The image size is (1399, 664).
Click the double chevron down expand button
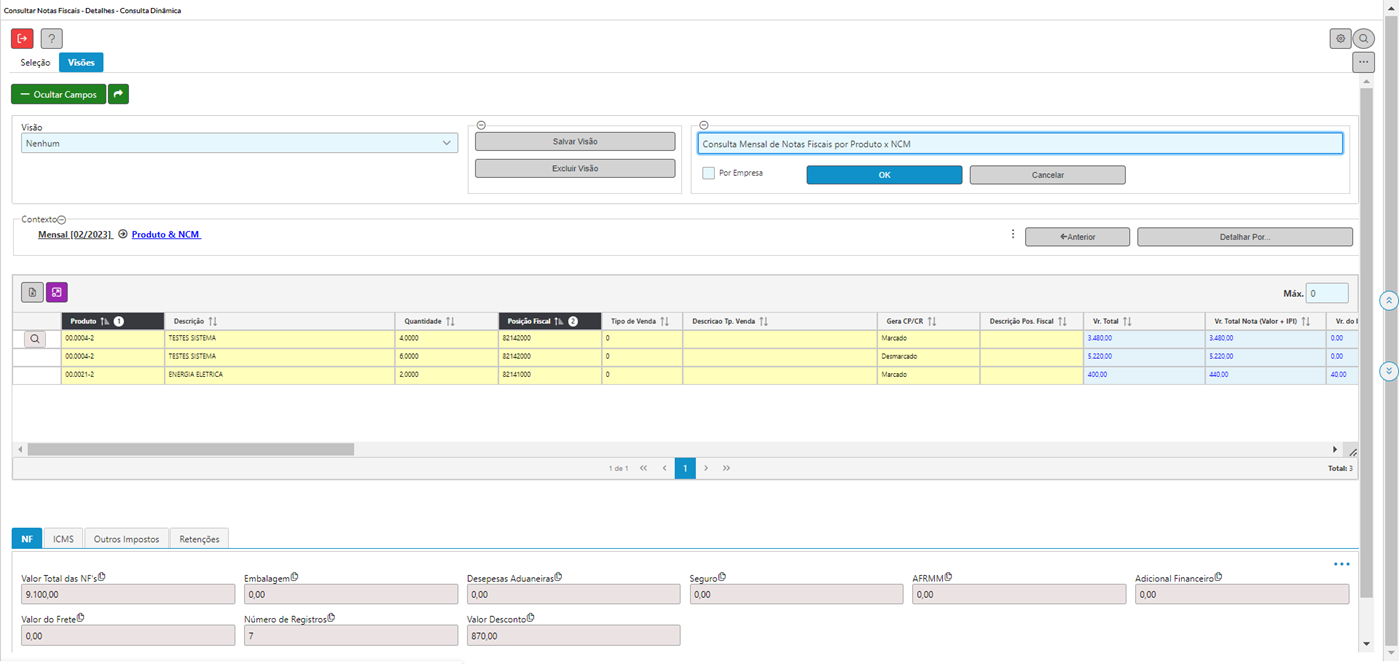(x=1388, y=371)
